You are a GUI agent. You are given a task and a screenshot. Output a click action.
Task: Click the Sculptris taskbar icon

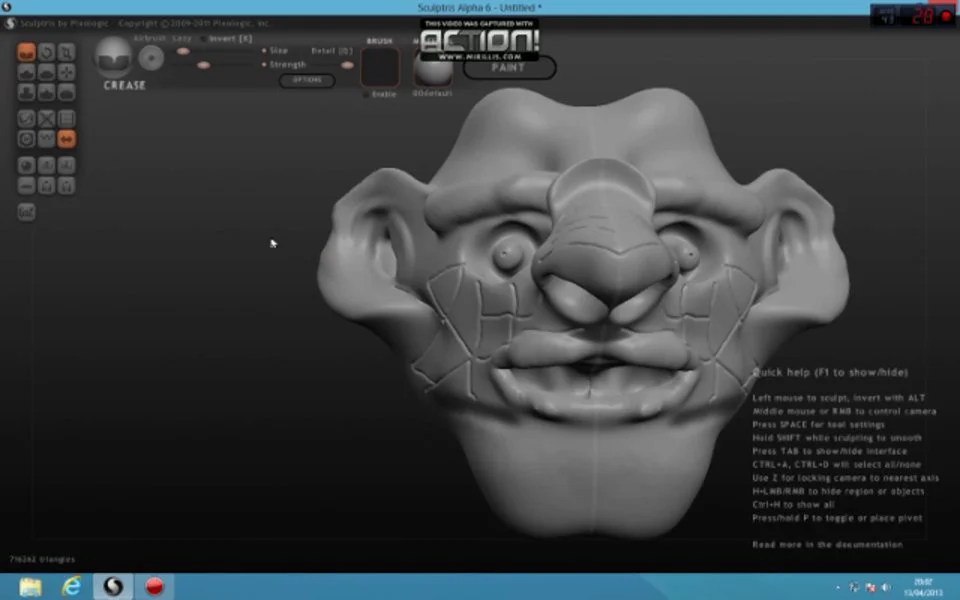point(113,587)
